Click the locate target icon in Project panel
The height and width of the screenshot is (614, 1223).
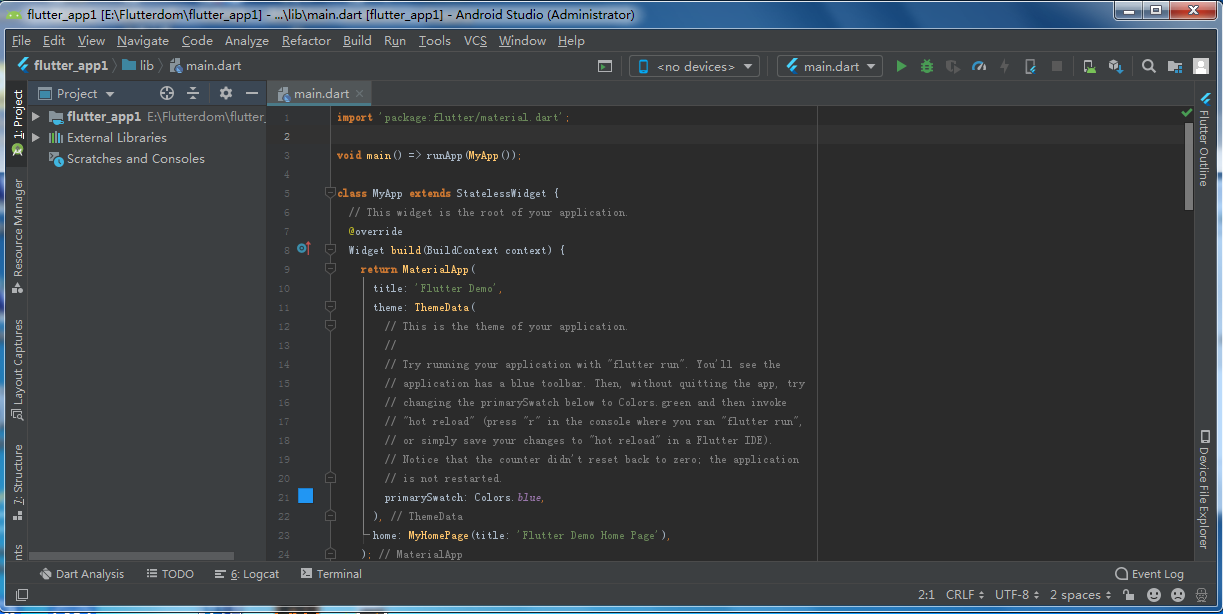[x=167, y=93]
